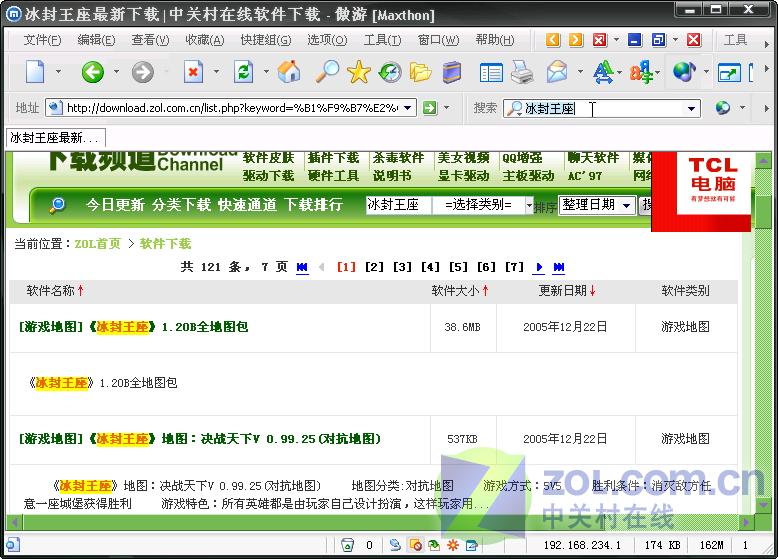Expand the dropdown next to Go button

[x=447, y=107]
